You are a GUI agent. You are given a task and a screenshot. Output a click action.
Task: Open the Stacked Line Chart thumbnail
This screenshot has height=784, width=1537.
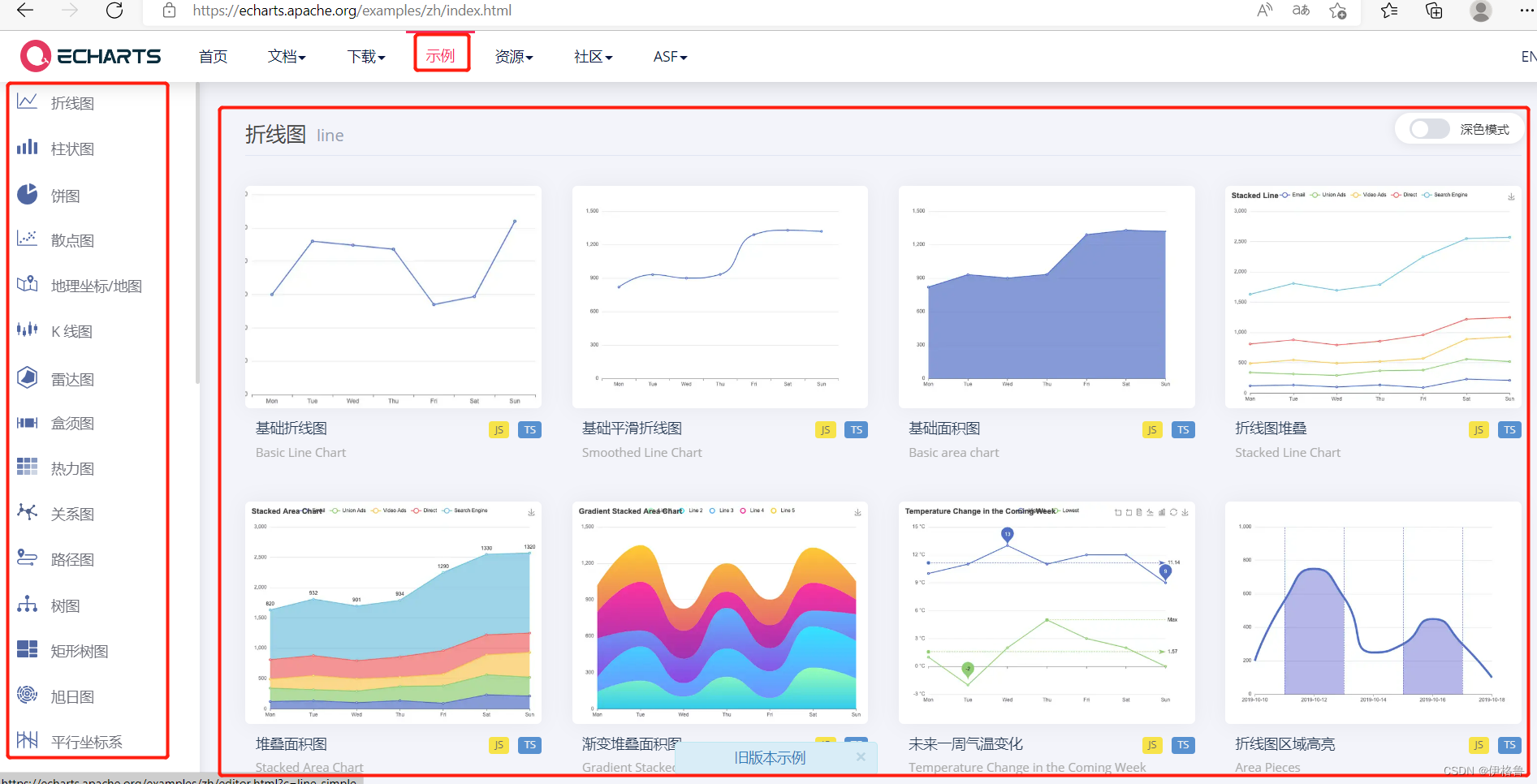point(1373,297)
